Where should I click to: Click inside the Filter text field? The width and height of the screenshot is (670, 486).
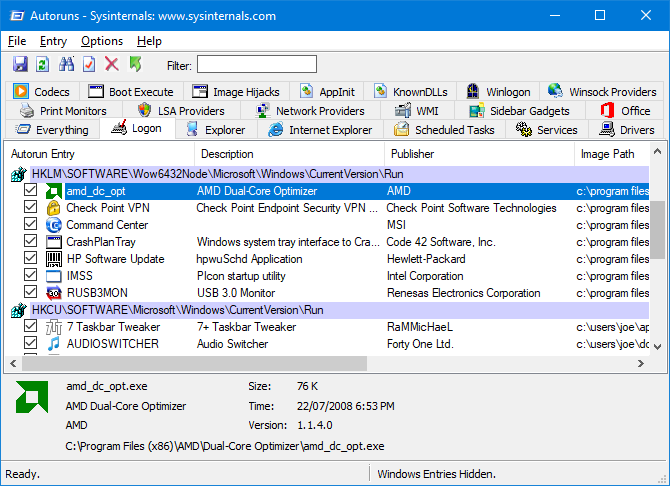(x=256, y=65)
